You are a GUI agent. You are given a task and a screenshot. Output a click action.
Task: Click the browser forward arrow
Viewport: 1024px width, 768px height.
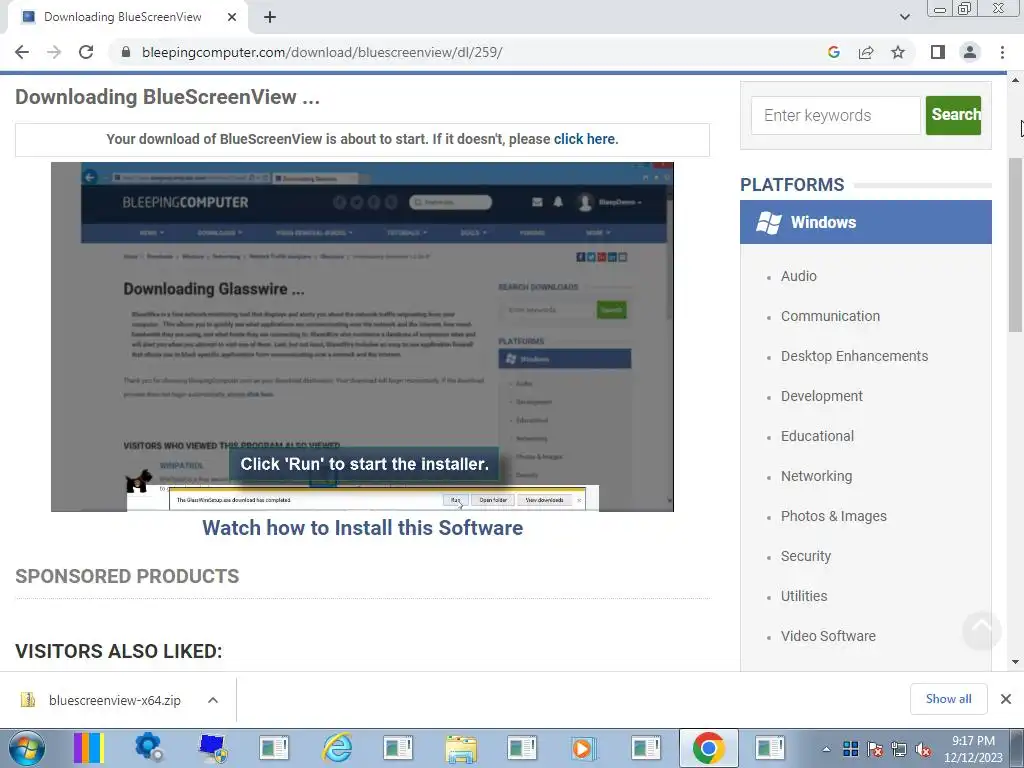[x=54, y=52]
